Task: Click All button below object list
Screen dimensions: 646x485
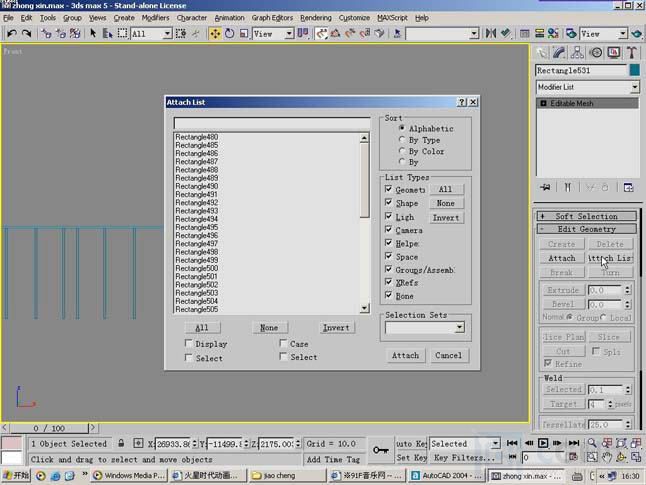Action: 201,328
